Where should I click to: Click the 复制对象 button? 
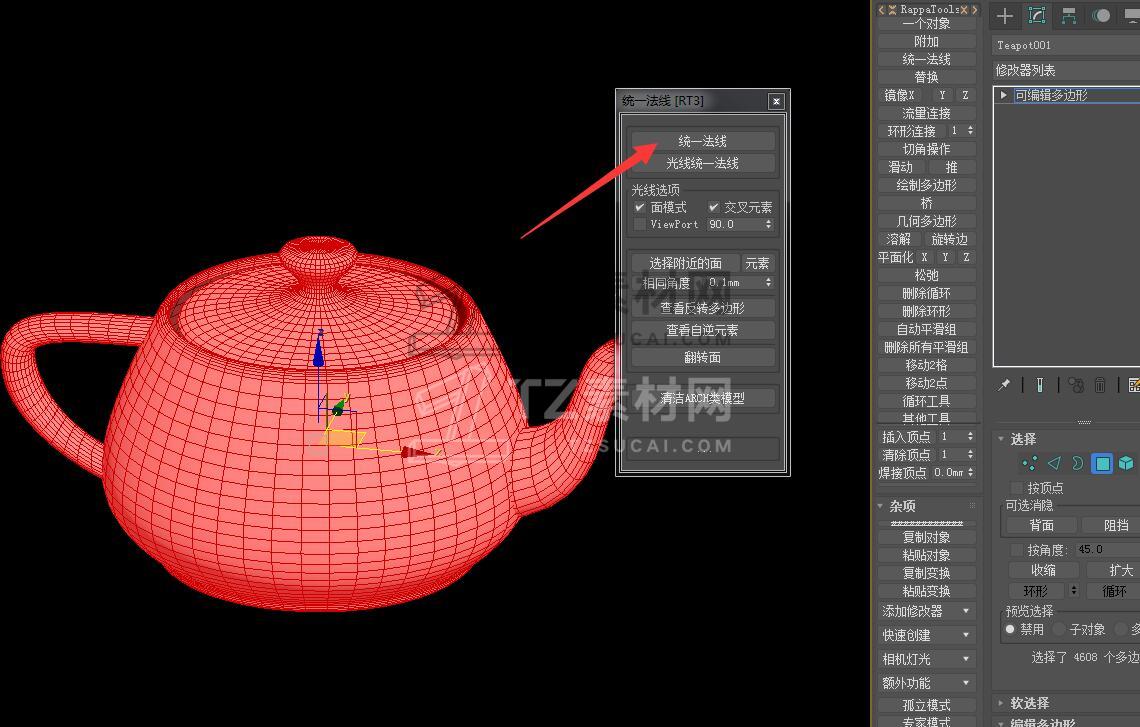926,537
